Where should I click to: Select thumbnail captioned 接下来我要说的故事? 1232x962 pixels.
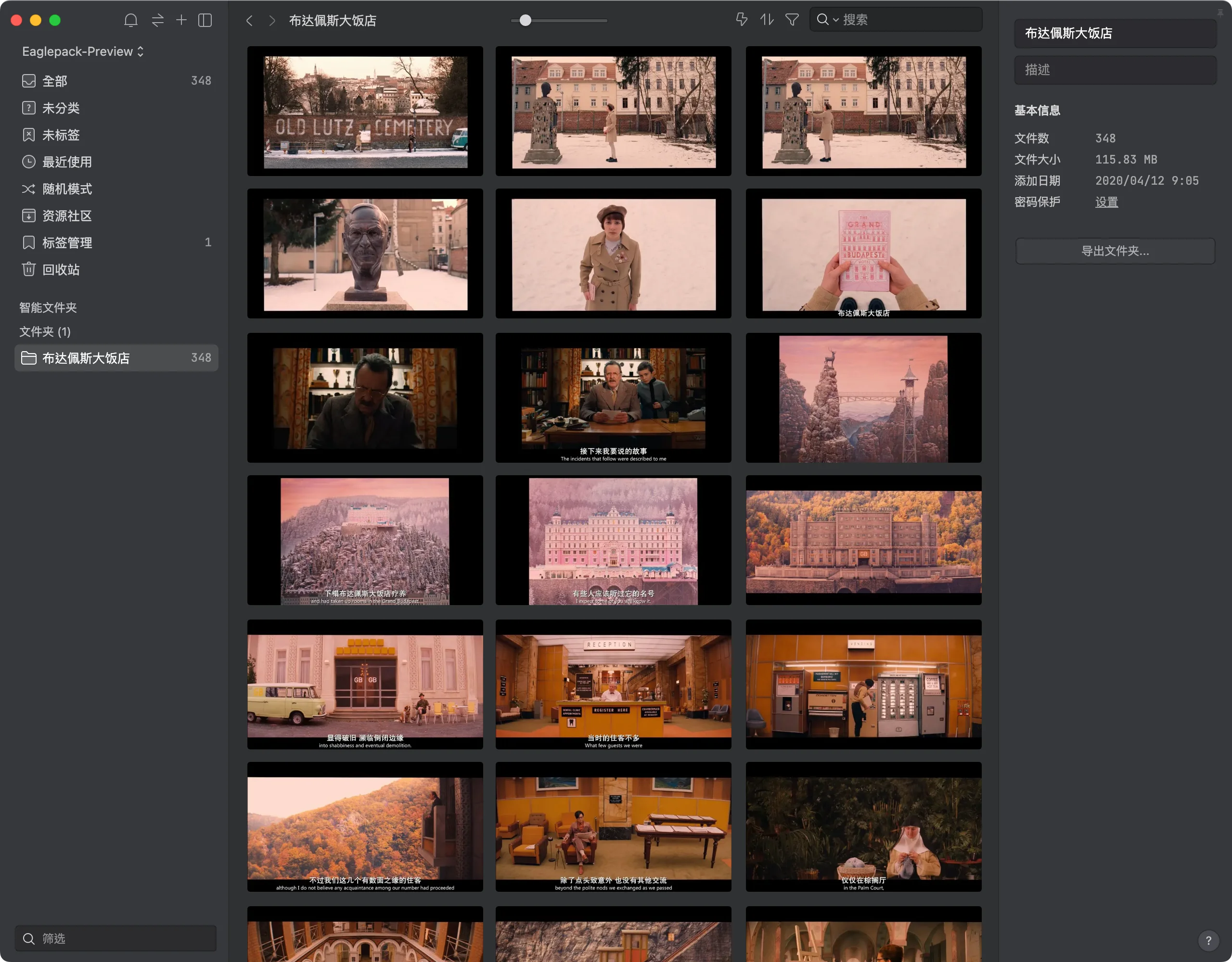click(x=613, y=397)
